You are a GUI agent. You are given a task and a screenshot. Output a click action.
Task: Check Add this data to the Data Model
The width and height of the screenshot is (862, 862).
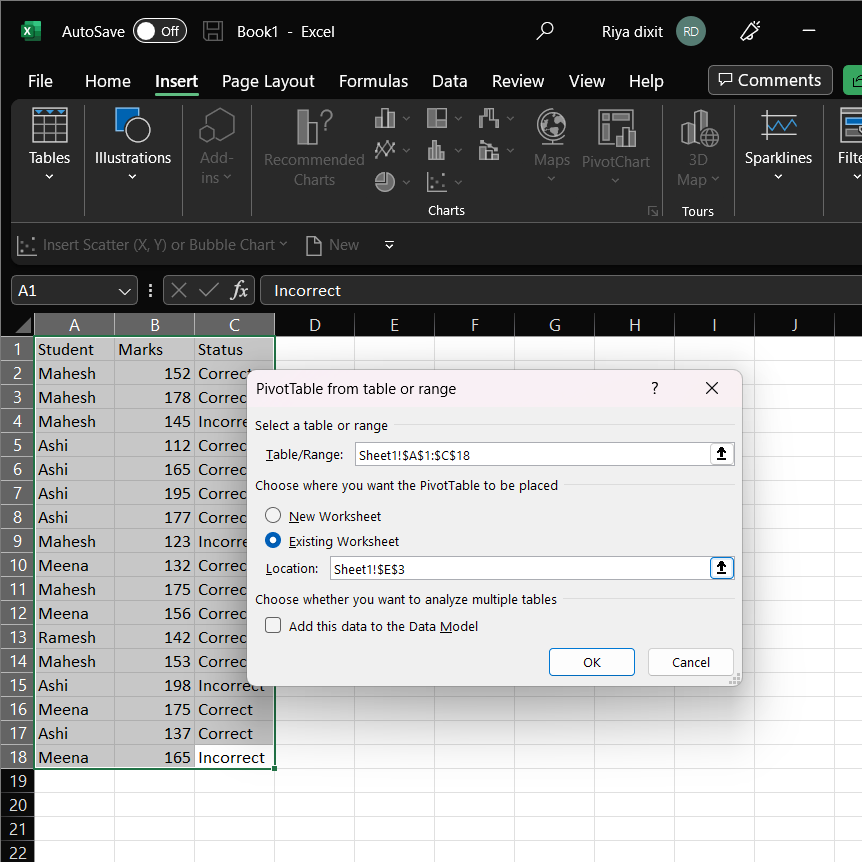272,625
